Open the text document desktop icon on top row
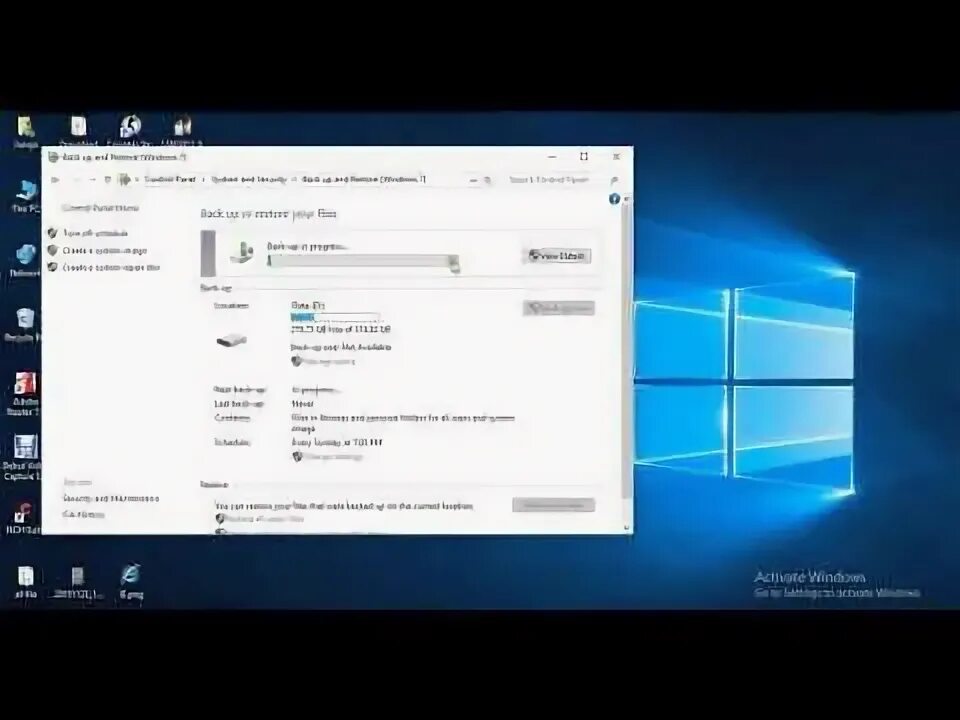This screenshot has height=720, width=960. coord(78,130)
